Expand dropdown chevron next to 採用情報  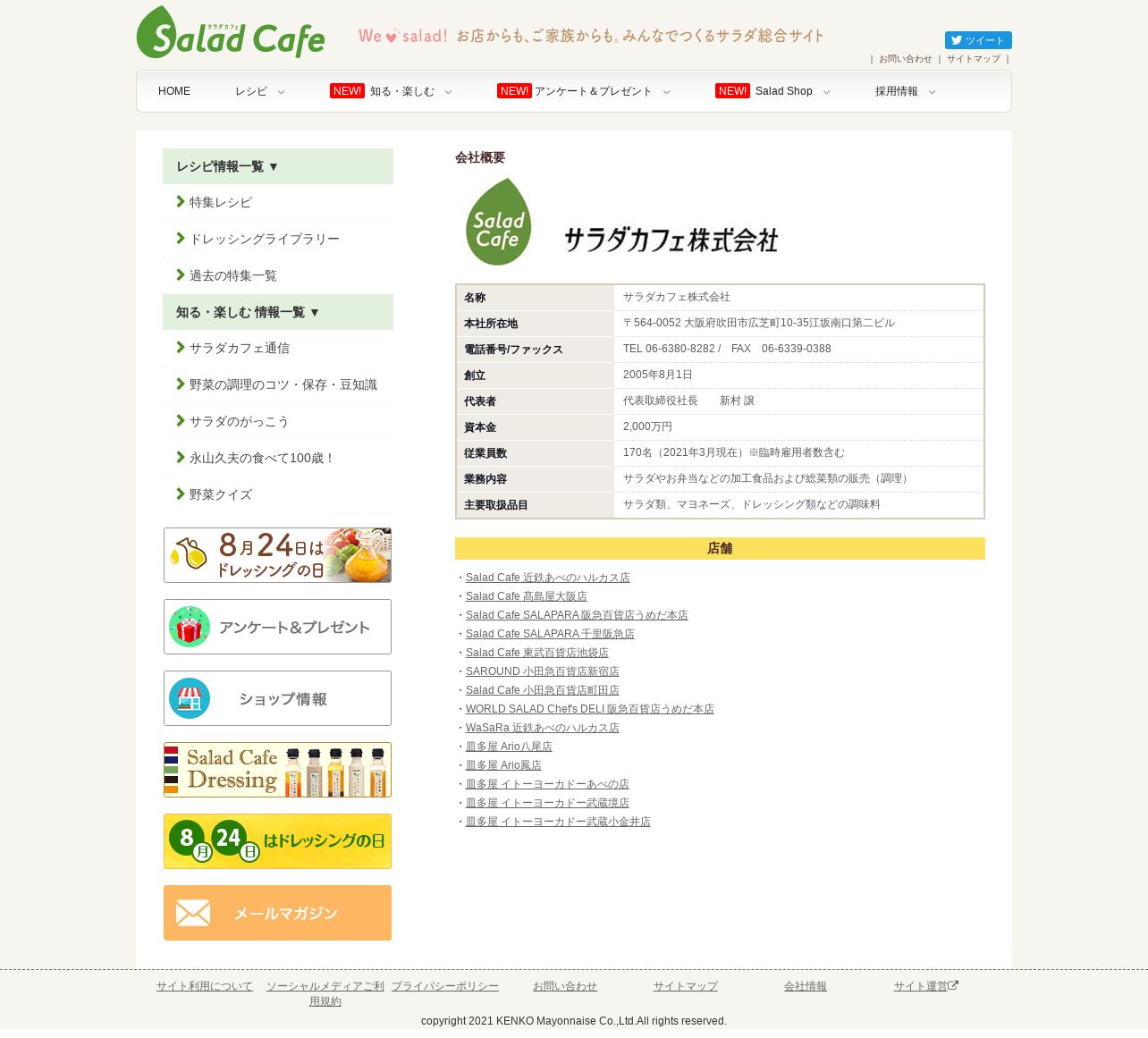tap(932, 92)
